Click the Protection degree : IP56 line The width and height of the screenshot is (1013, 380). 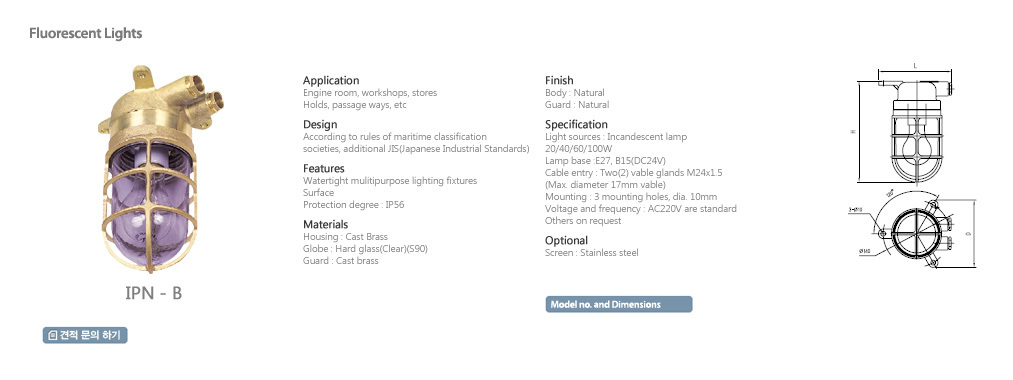pos(350,205)
